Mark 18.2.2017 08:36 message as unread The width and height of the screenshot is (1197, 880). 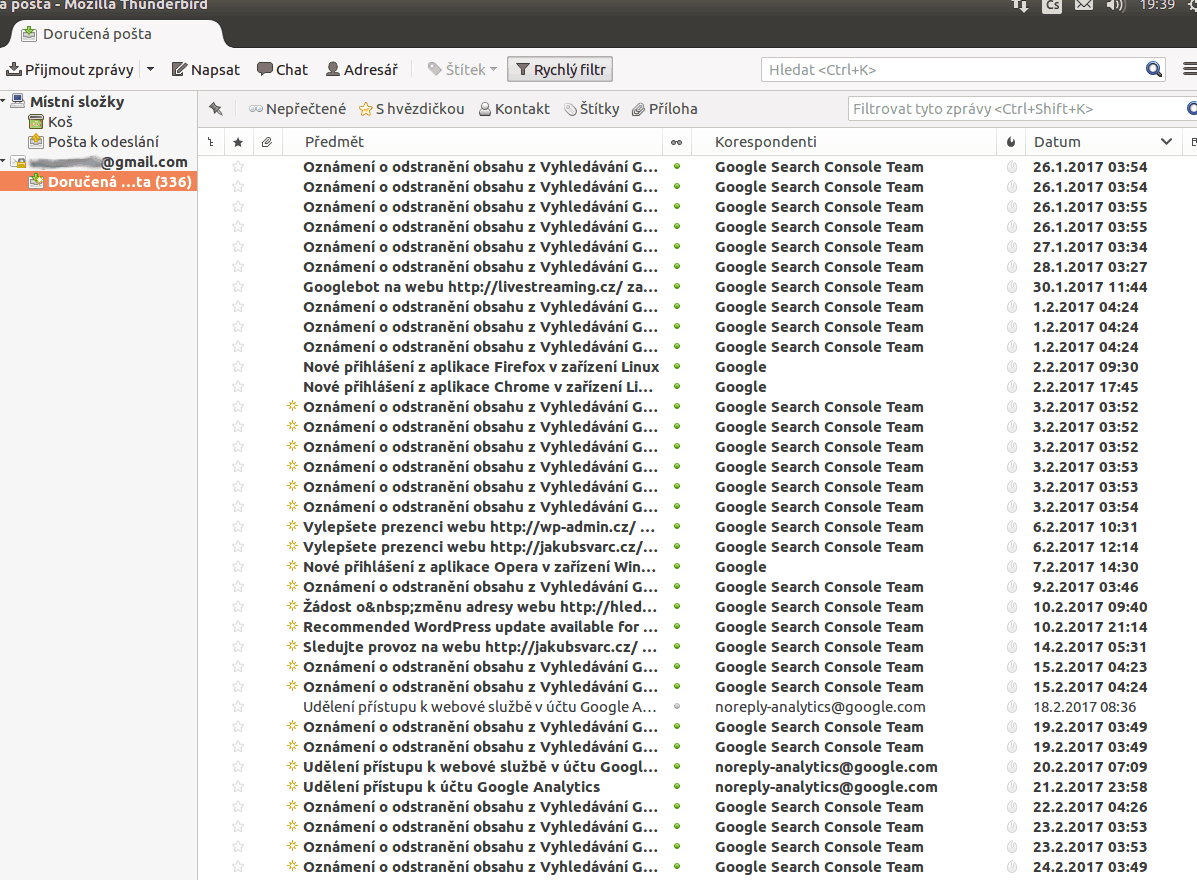pyautogui.click(x=676, y=707)
